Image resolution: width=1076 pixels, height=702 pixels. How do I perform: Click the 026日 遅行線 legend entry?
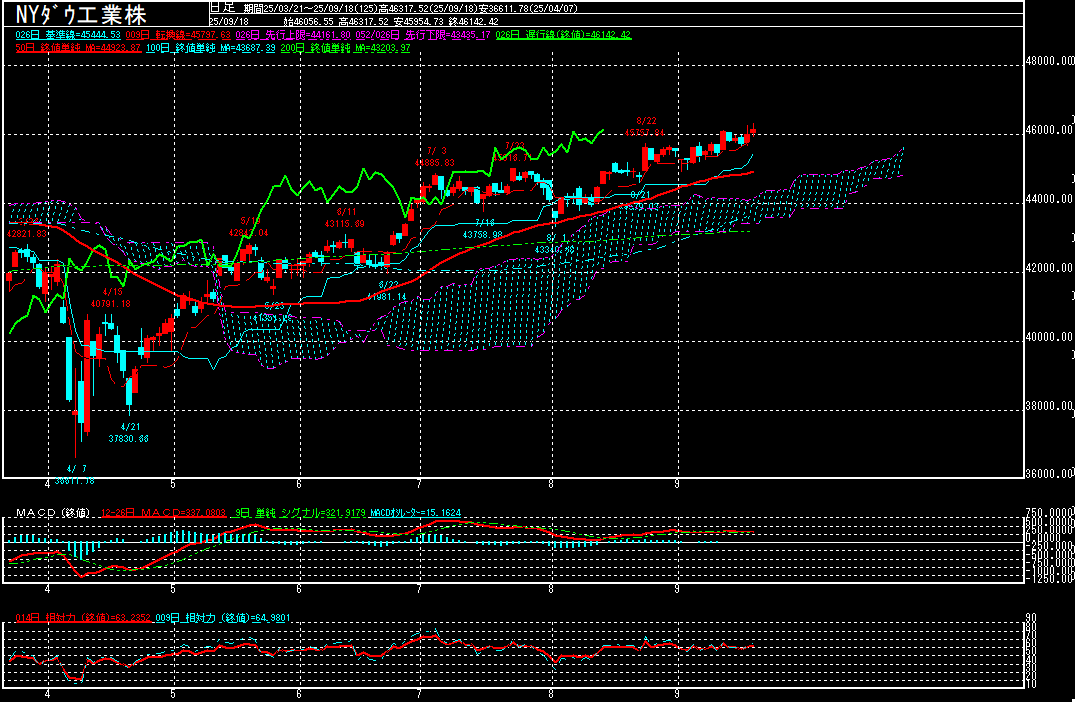(x=578, y=35)
